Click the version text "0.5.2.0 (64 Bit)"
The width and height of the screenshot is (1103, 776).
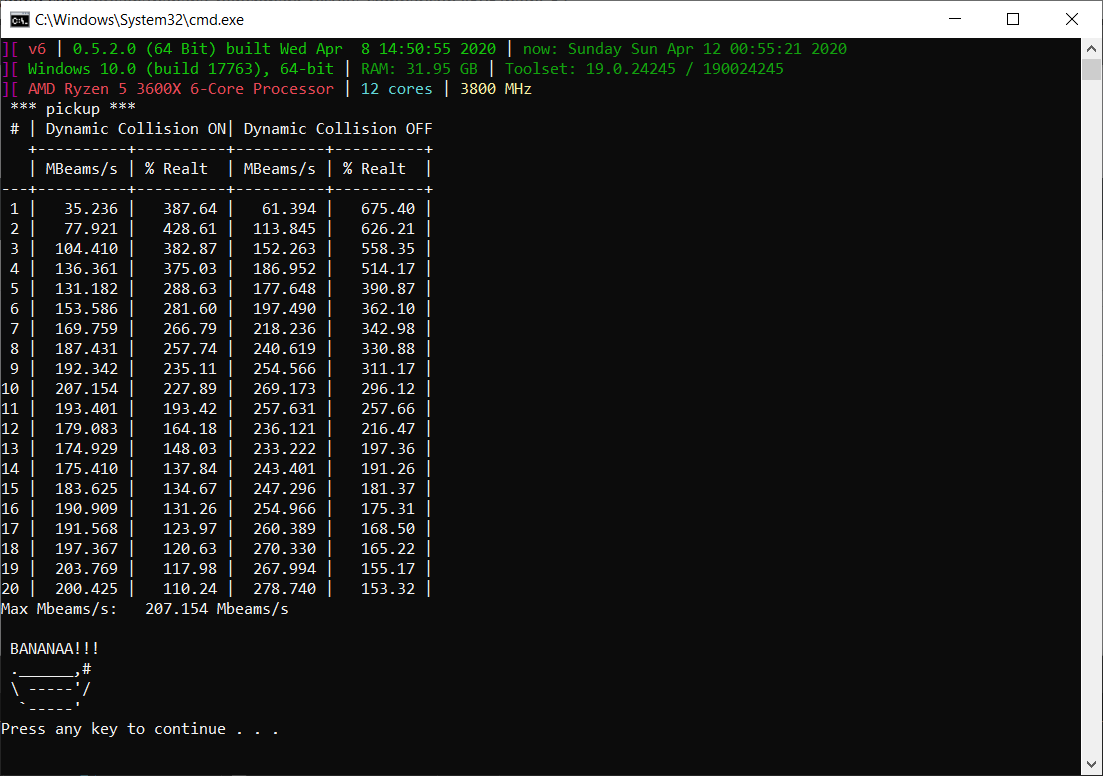click(146, 49)
